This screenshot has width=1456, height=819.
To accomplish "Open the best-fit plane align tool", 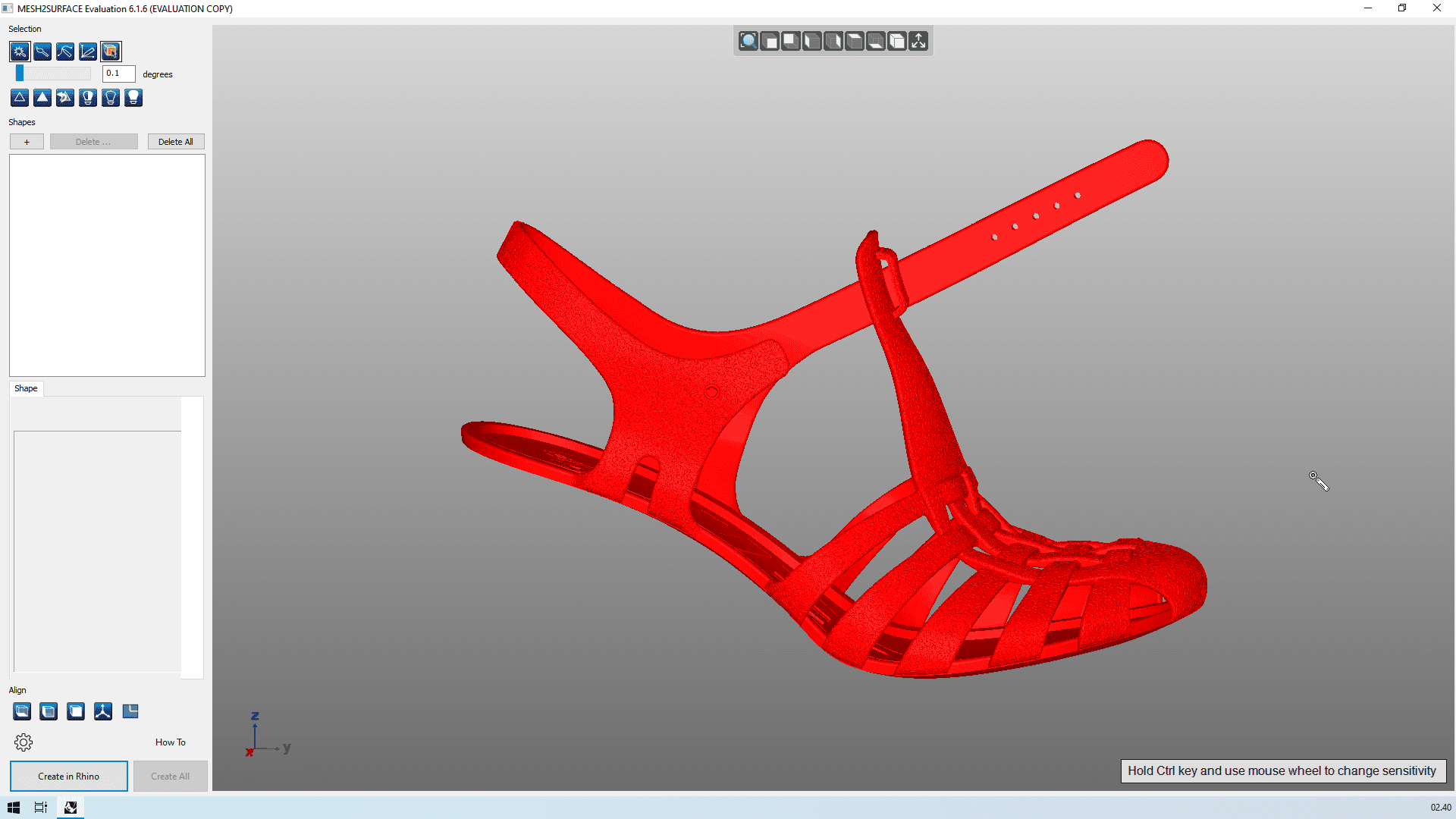I will pos(21,711).
